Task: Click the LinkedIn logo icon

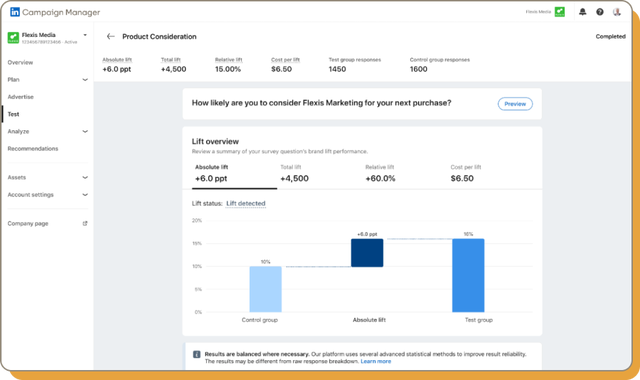Action: (x=15, y=12)
